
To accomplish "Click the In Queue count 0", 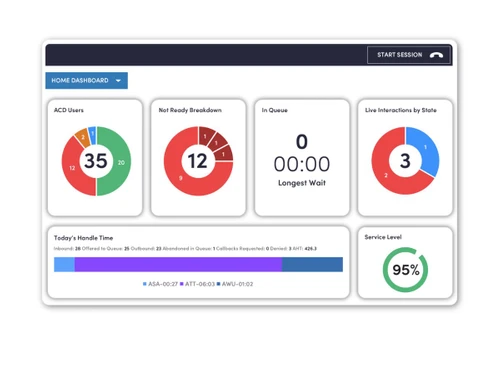I will (302, 141).
